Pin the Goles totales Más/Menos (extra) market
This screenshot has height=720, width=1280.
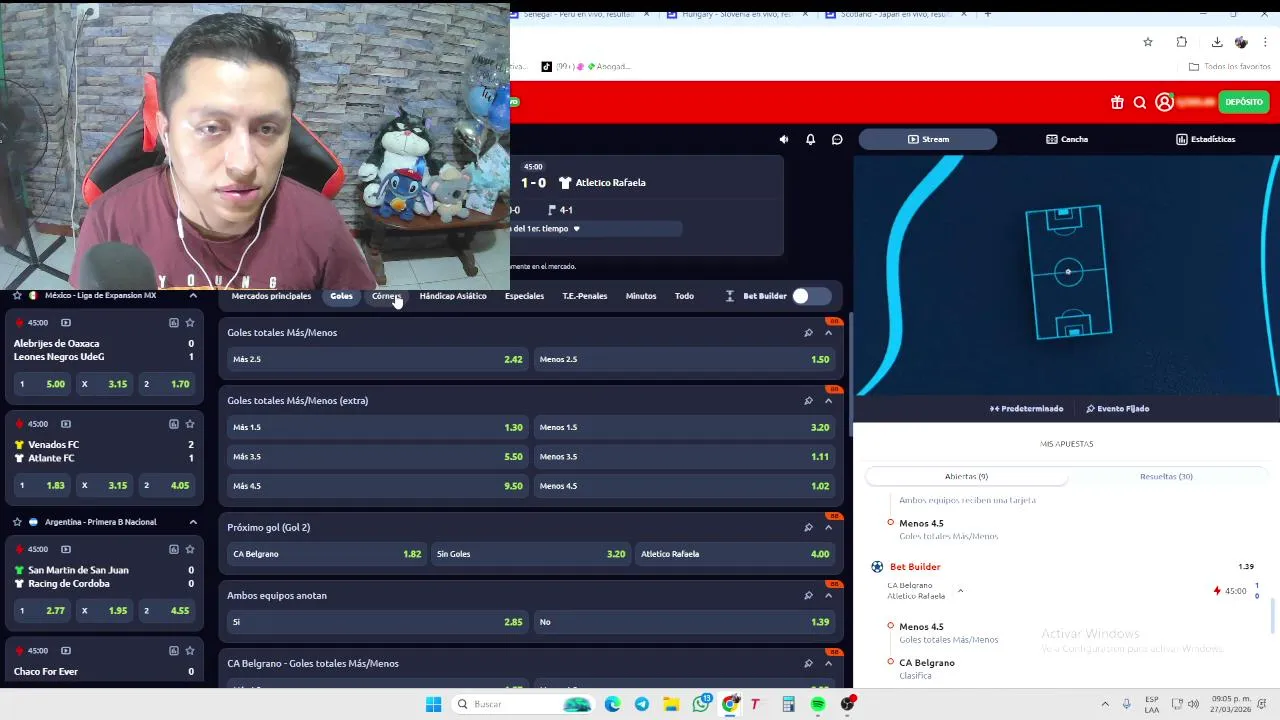click(x=808, y=401)
